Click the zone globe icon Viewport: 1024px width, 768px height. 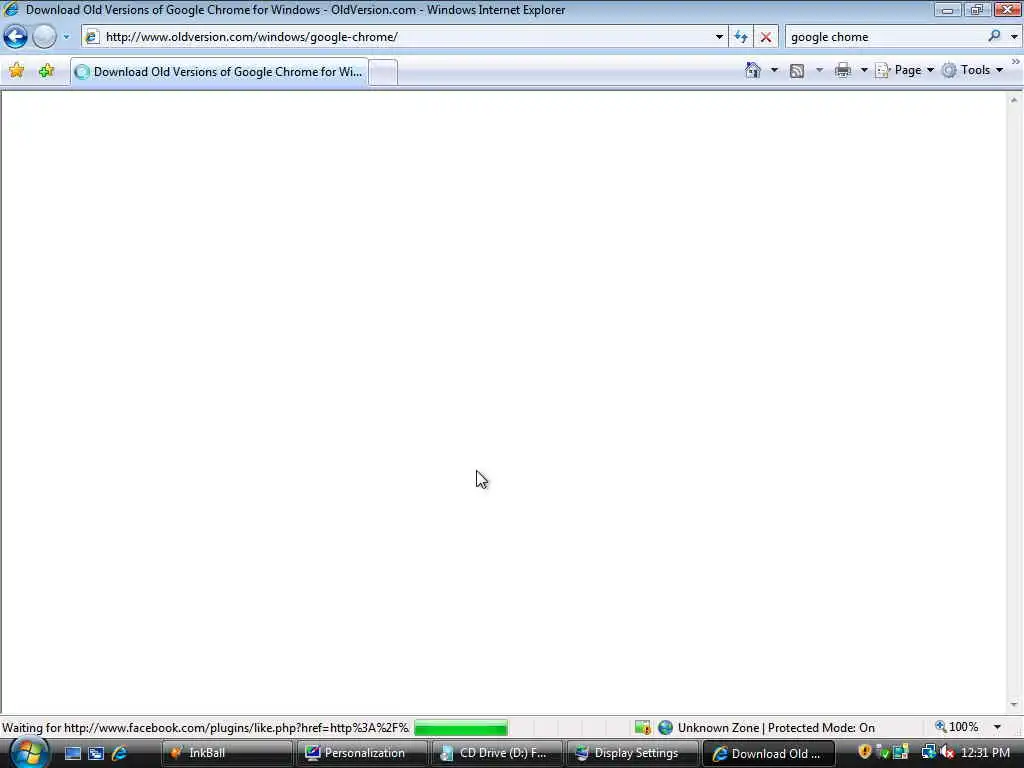(665, 728)
